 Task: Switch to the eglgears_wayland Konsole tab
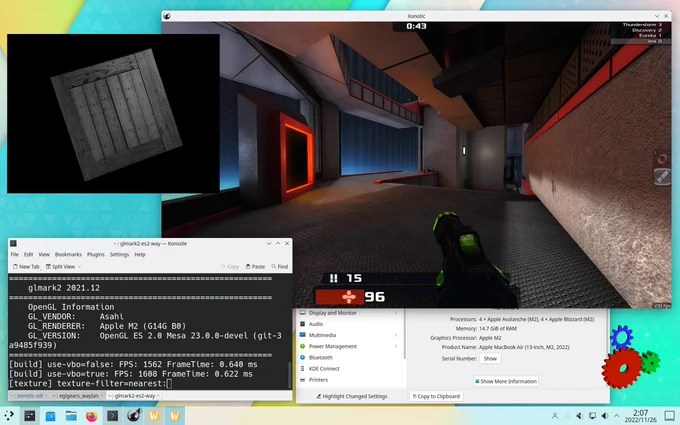[x=77, y=396]
